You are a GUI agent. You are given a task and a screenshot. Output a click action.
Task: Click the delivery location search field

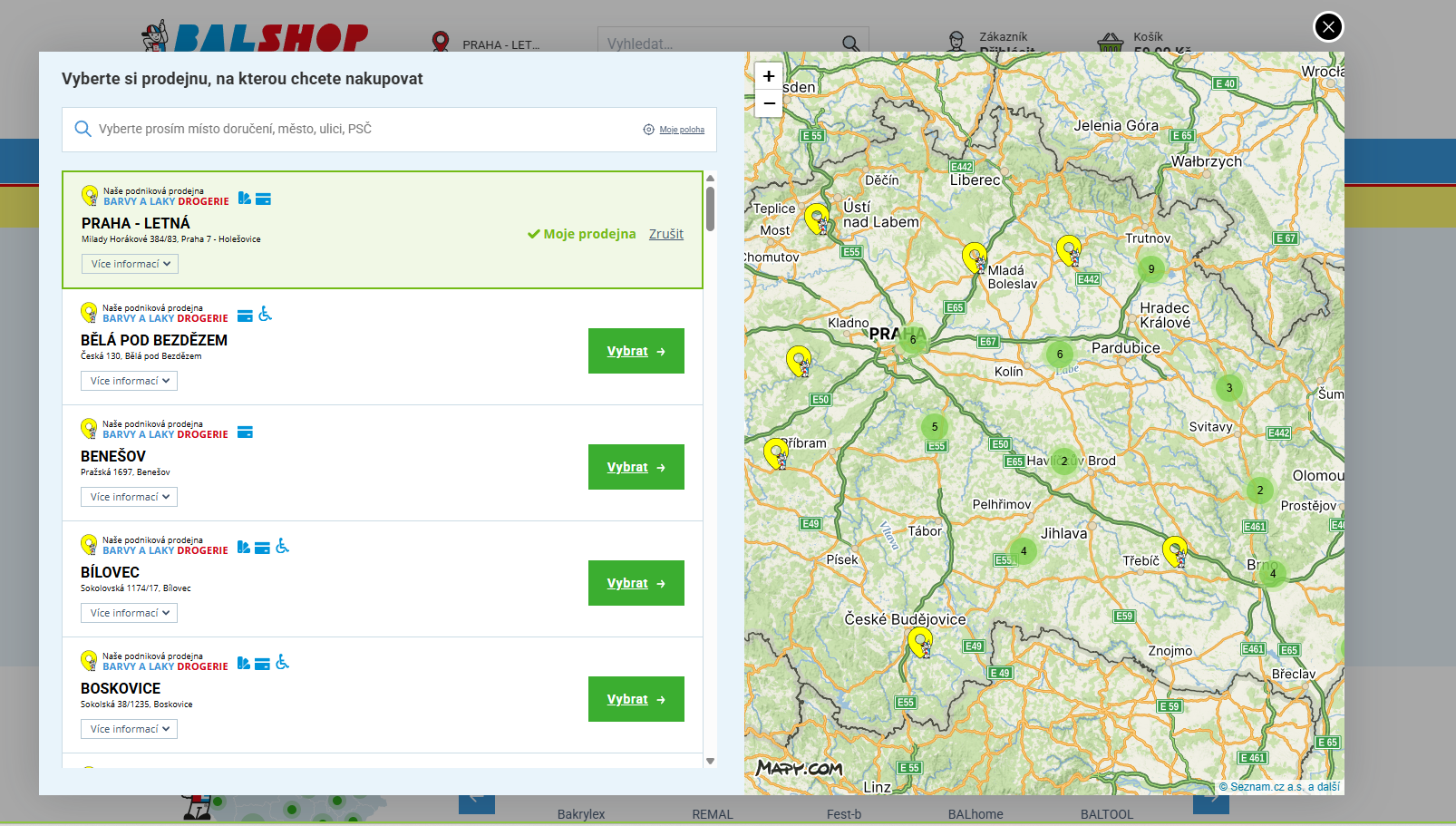[363, 130]
